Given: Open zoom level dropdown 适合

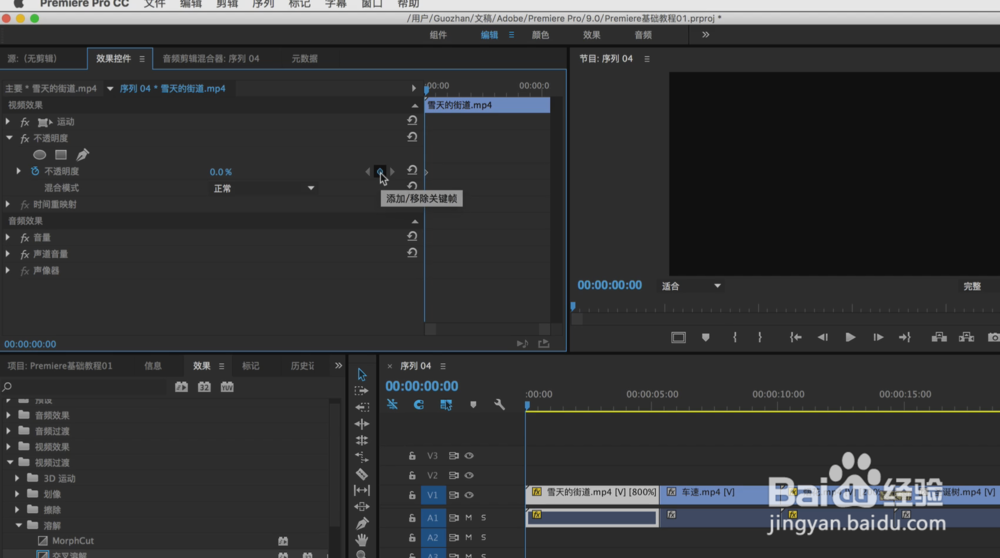Looking at the screenshot, I should [x=691, y=286].
